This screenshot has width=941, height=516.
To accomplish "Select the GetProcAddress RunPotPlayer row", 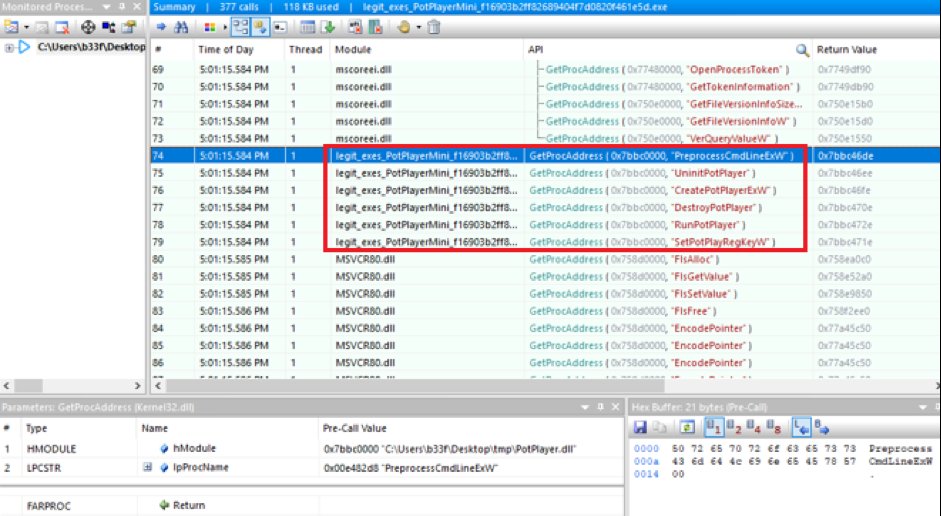I will coord(545,224).
